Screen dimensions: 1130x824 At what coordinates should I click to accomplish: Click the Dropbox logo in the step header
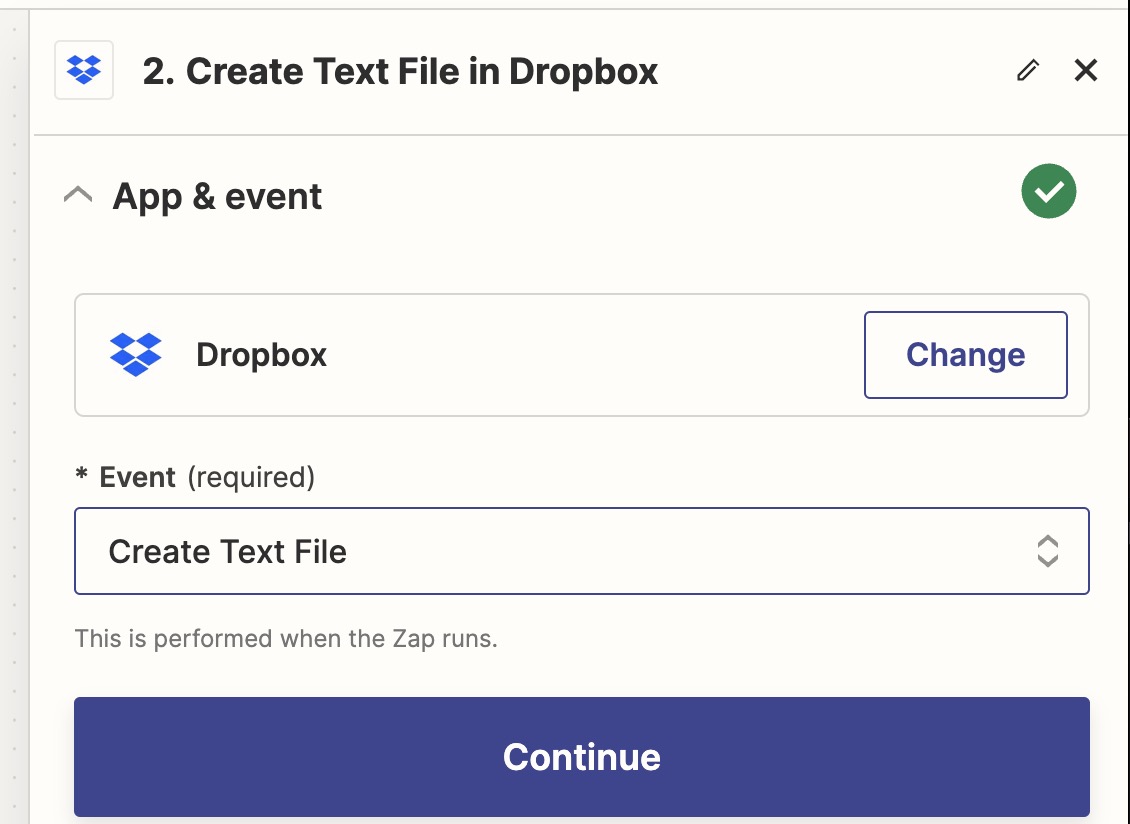click(84, 70)
